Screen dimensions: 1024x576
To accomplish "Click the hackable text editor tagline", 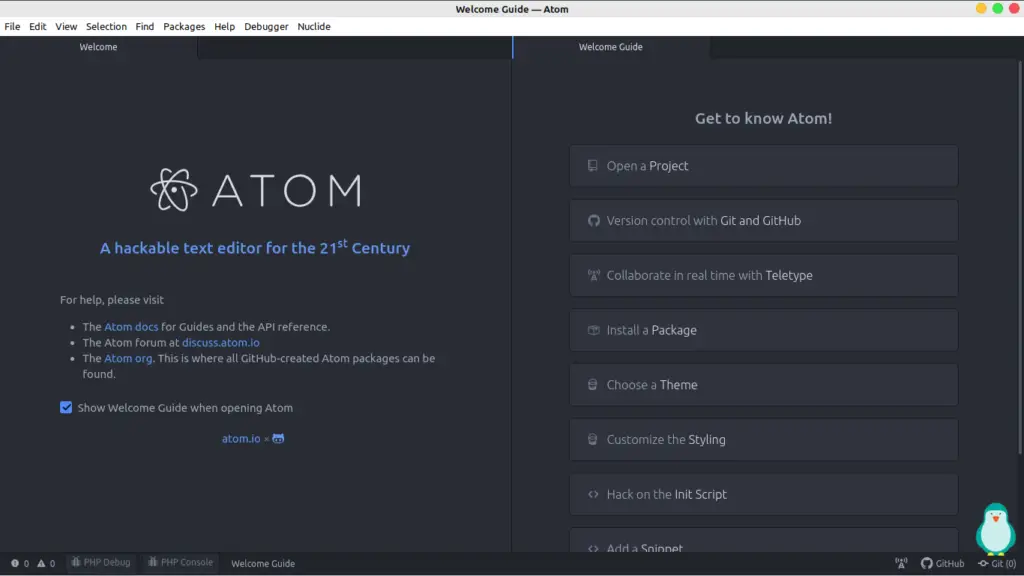I will pos(255,248).
